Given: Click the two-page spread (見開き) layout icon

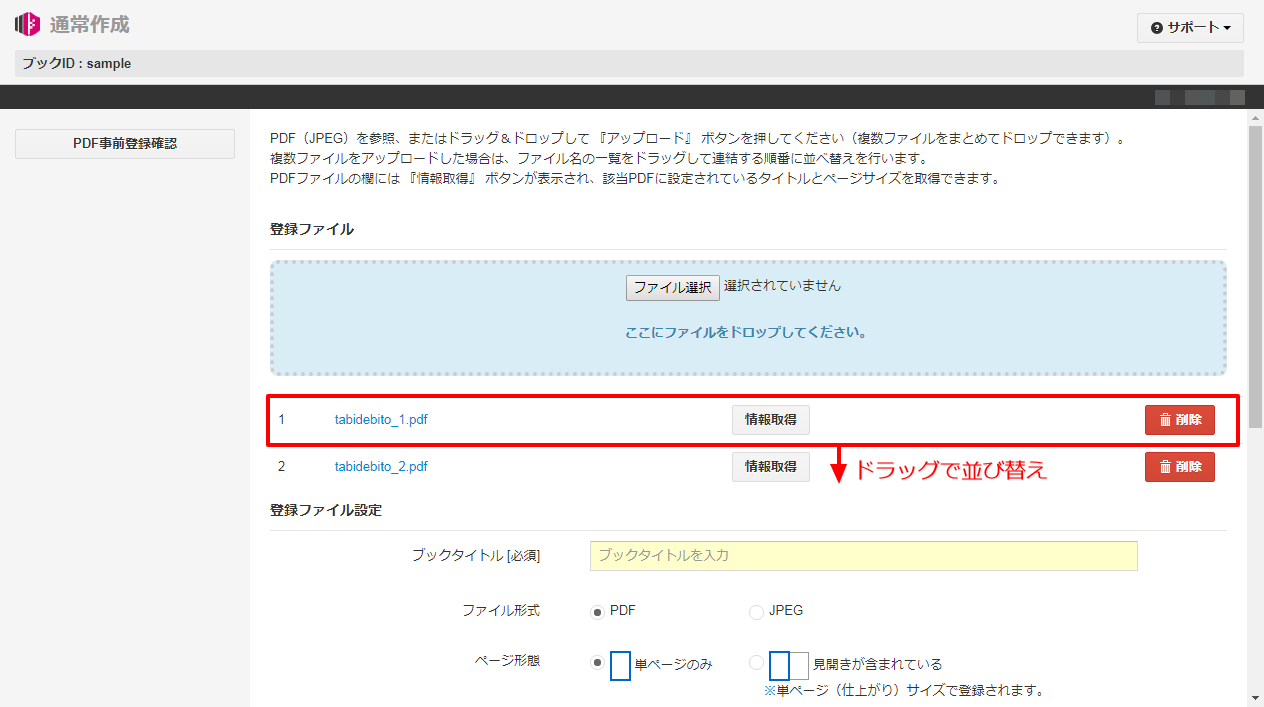Looking at the screenshot, I should pos(789,665).
